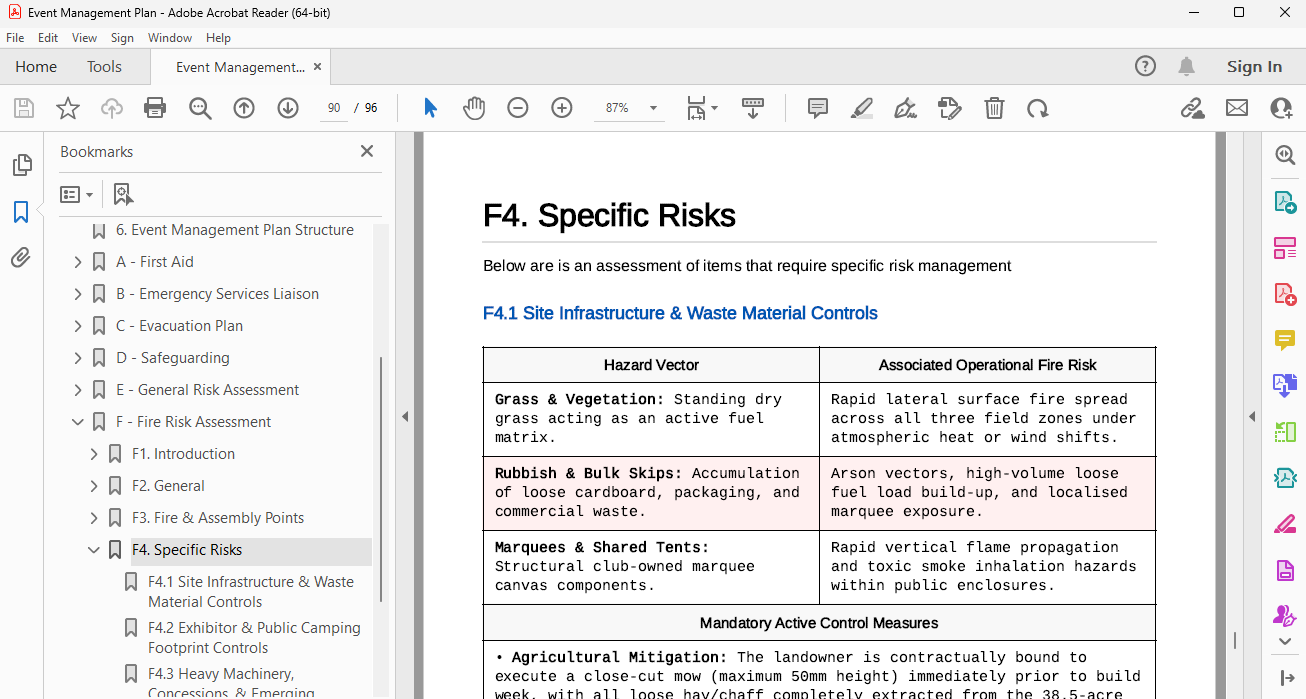This screenshot has height=699, width=1306.
Task: Jump to F4.2 Exhibitor & Public Camping bookmark
Action: click(254, 638)
